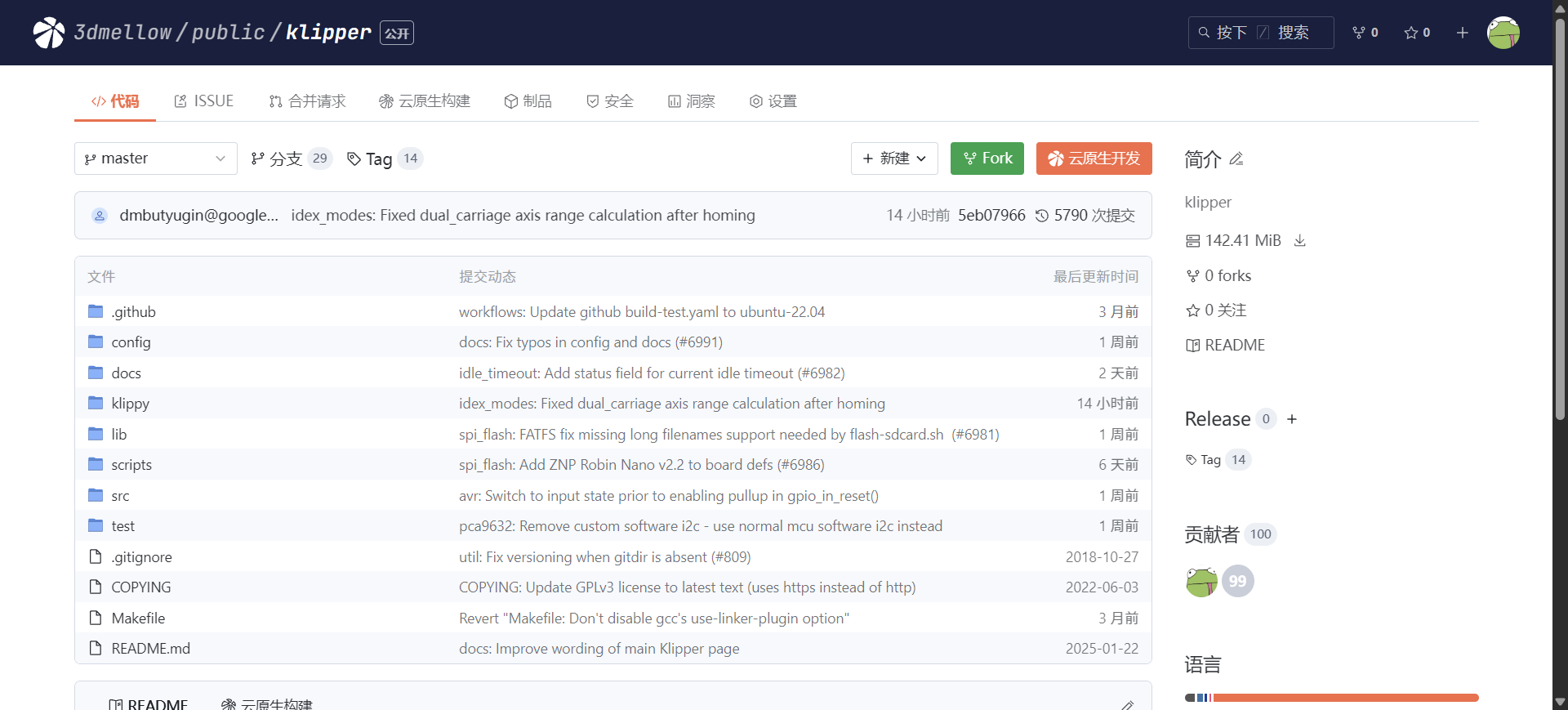Click the 公开 visibility badge
This screenshot has height=710, width=1568.
pyautogui.click(x=397, y=33)
